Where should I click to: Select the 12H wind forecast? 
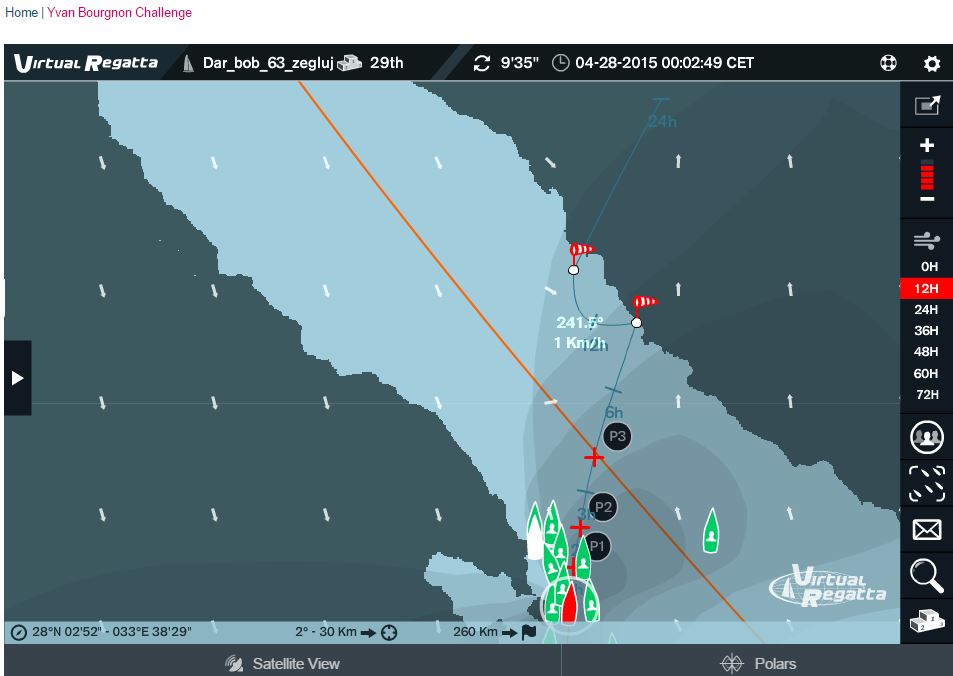tap(927, 288)
